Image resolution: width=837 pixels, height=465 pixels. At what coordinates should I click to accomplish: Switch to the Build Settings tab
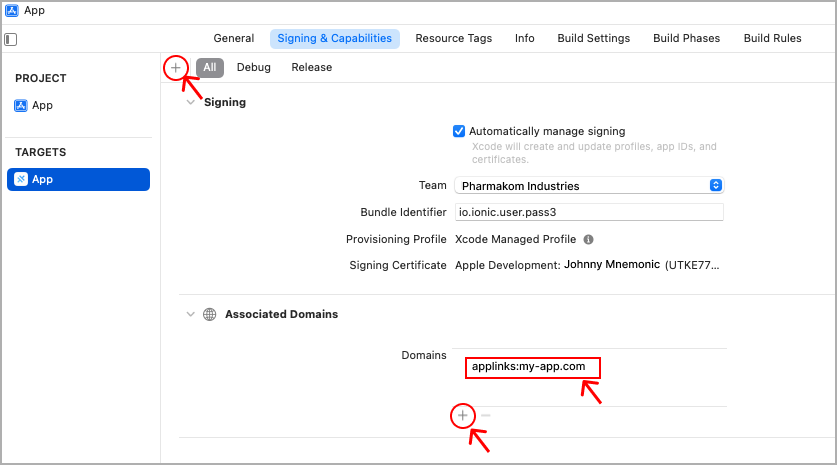(594, 39)
